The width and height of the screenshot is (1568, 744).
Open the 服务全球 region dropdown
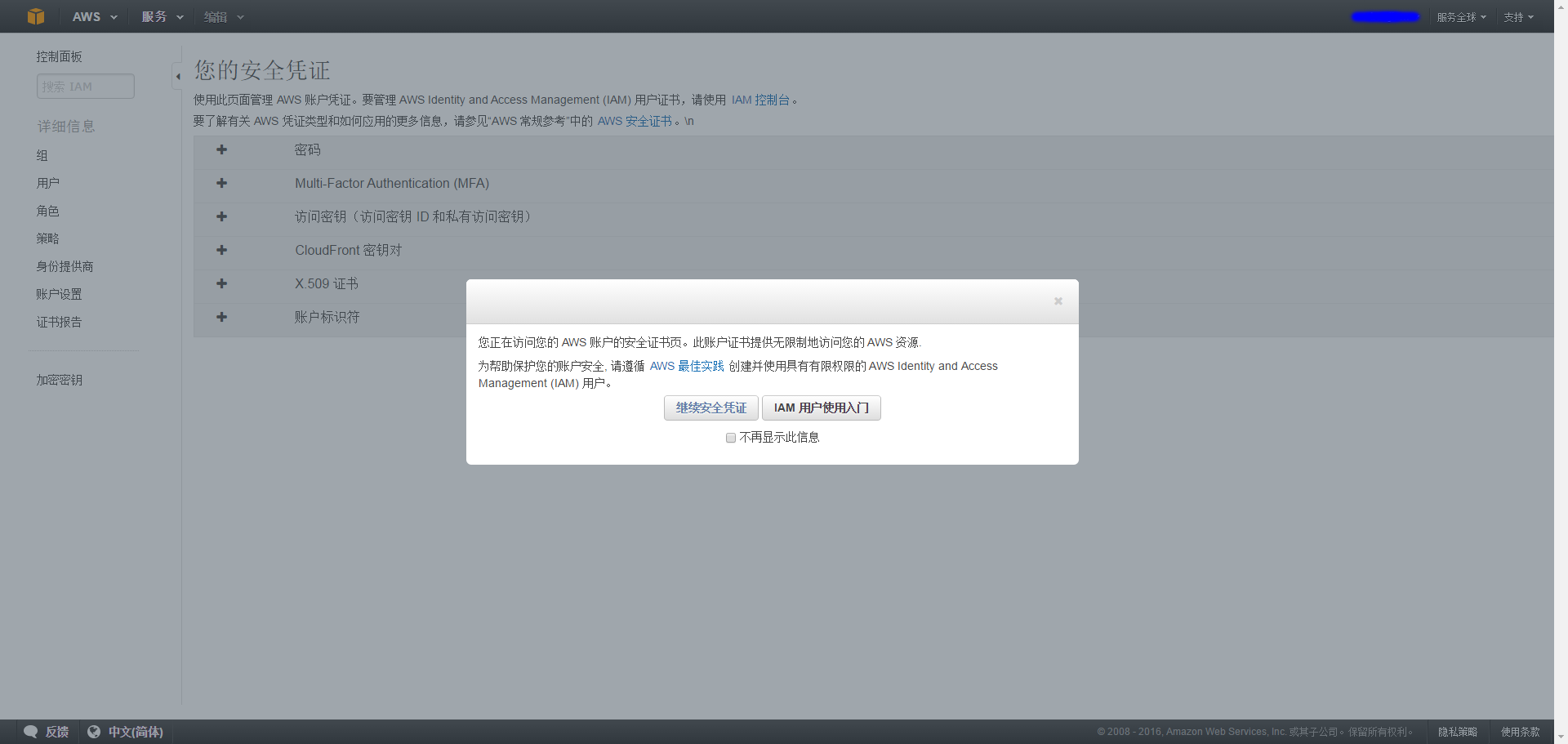click(1462, 16)
